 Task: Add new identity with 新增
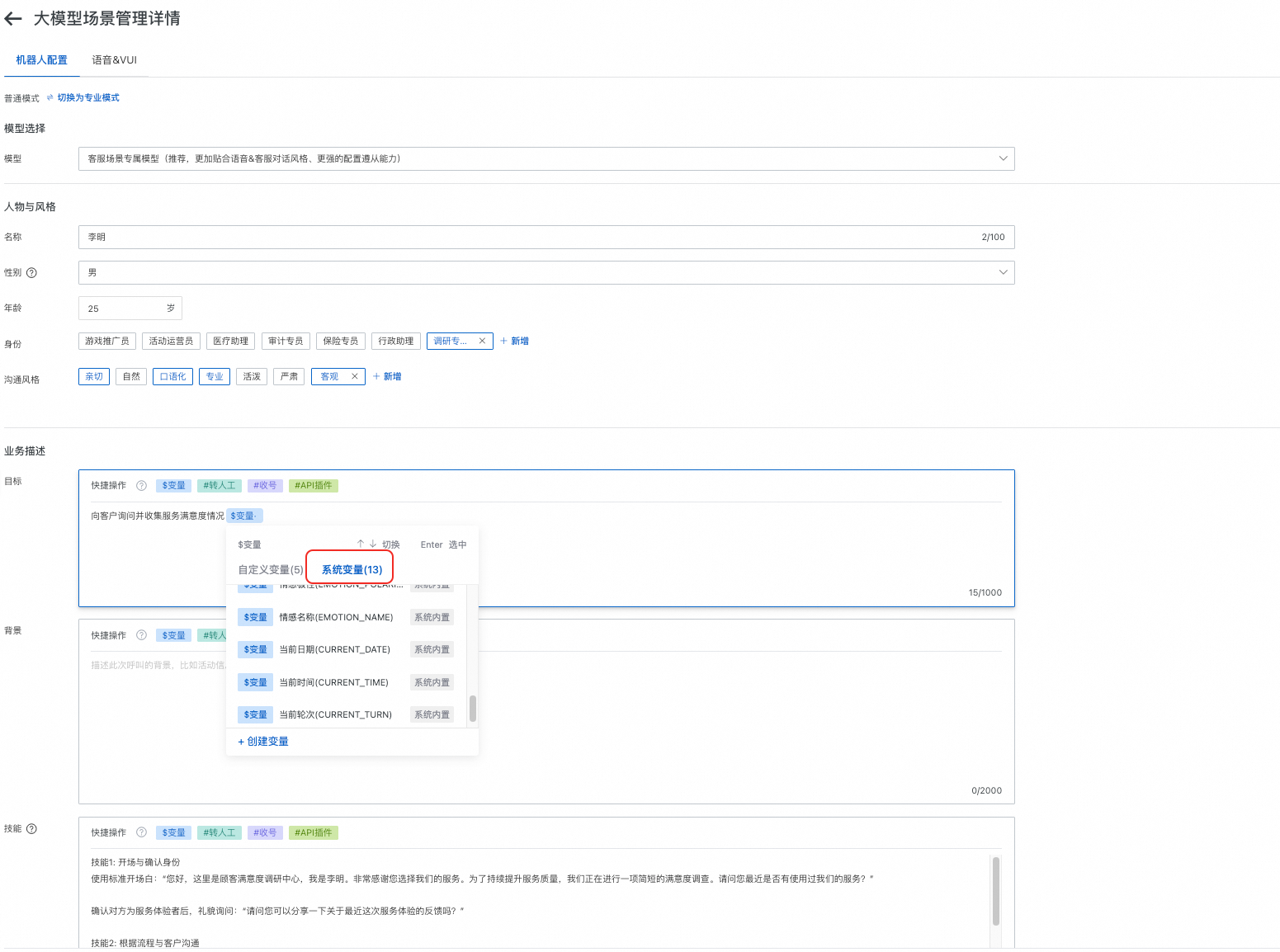514,341
